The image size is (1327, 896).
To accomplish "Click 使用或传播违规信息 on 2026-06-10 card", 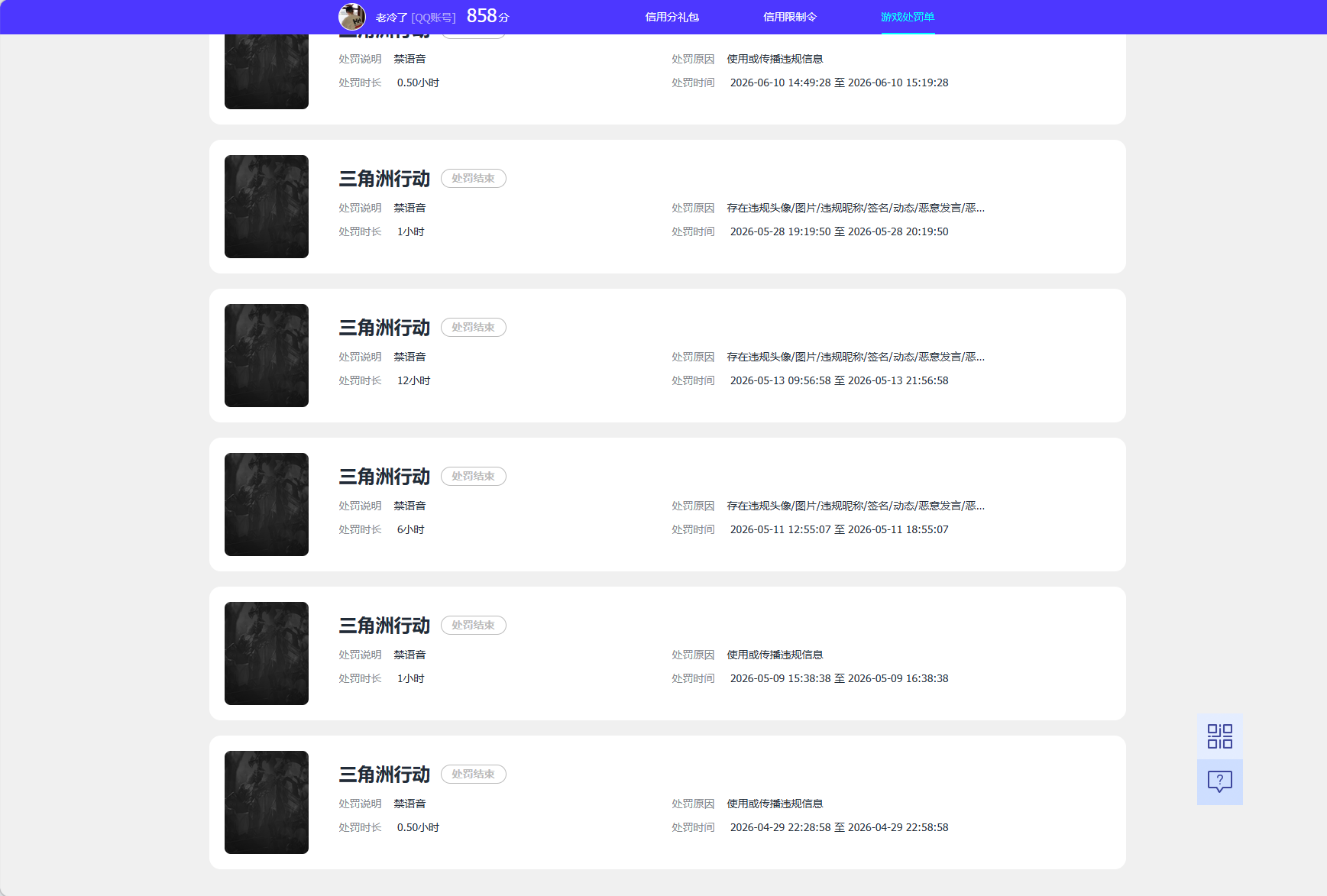I will (x=775, y=59).
